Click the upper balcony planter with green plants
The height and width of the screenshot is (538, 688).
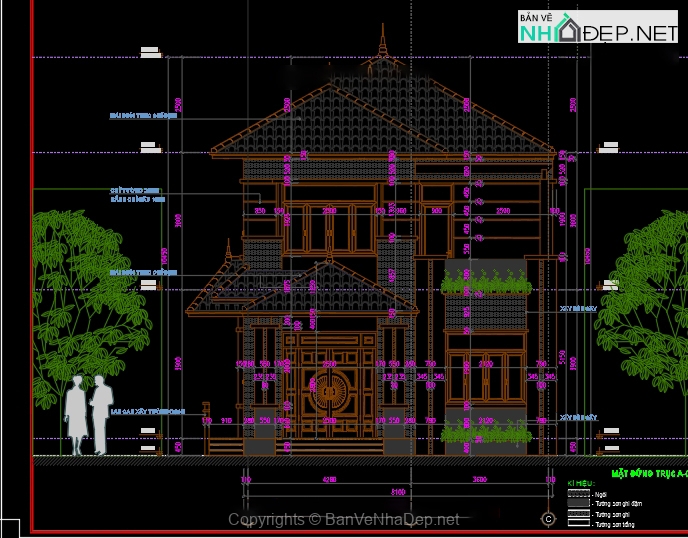point(485,284)
